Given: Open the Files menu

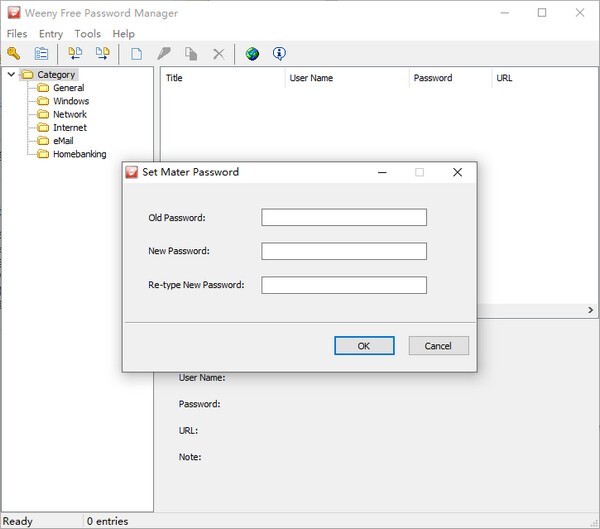Looking at the screenshot, I should (16, 34).
